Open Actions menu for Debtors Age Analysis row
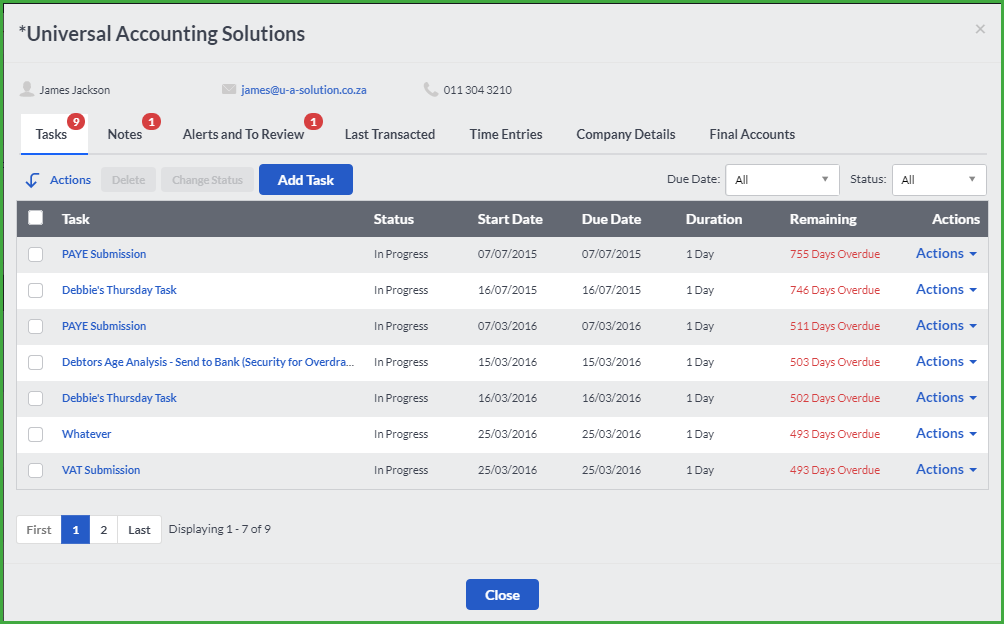Screen dimensions: 1004x624 pyautogui.click(x=946, y=361)
